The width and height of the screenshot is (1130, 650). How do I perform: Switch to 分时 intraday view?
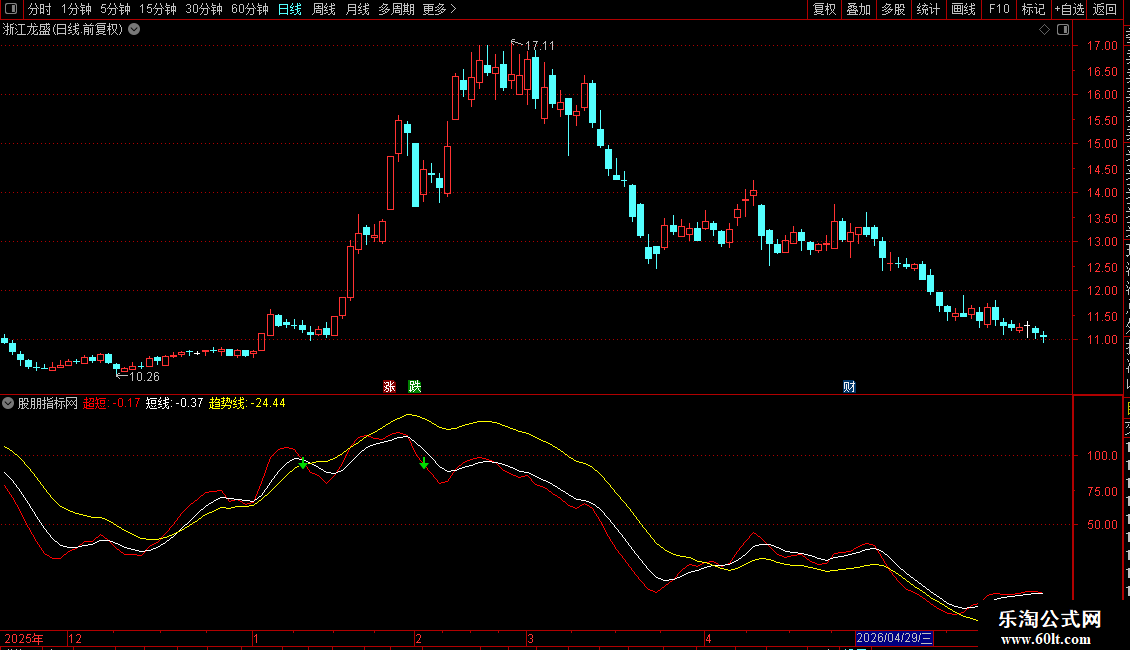[40, 9]
